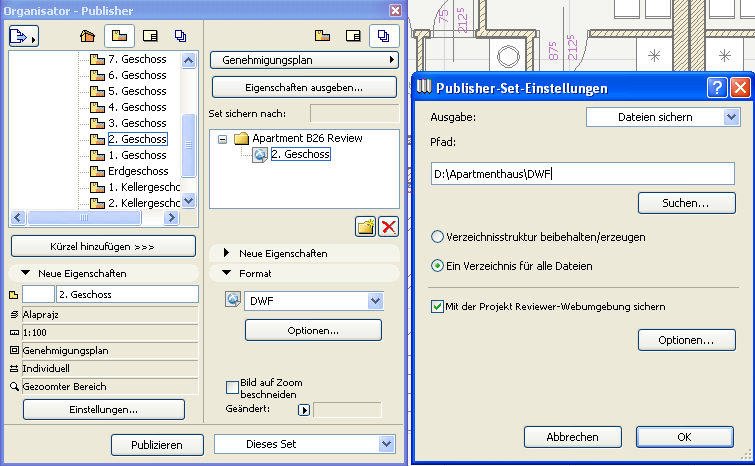Viewport: 755px width, 466px height.
Task: Click the Publizieren button
Action: 157,445
